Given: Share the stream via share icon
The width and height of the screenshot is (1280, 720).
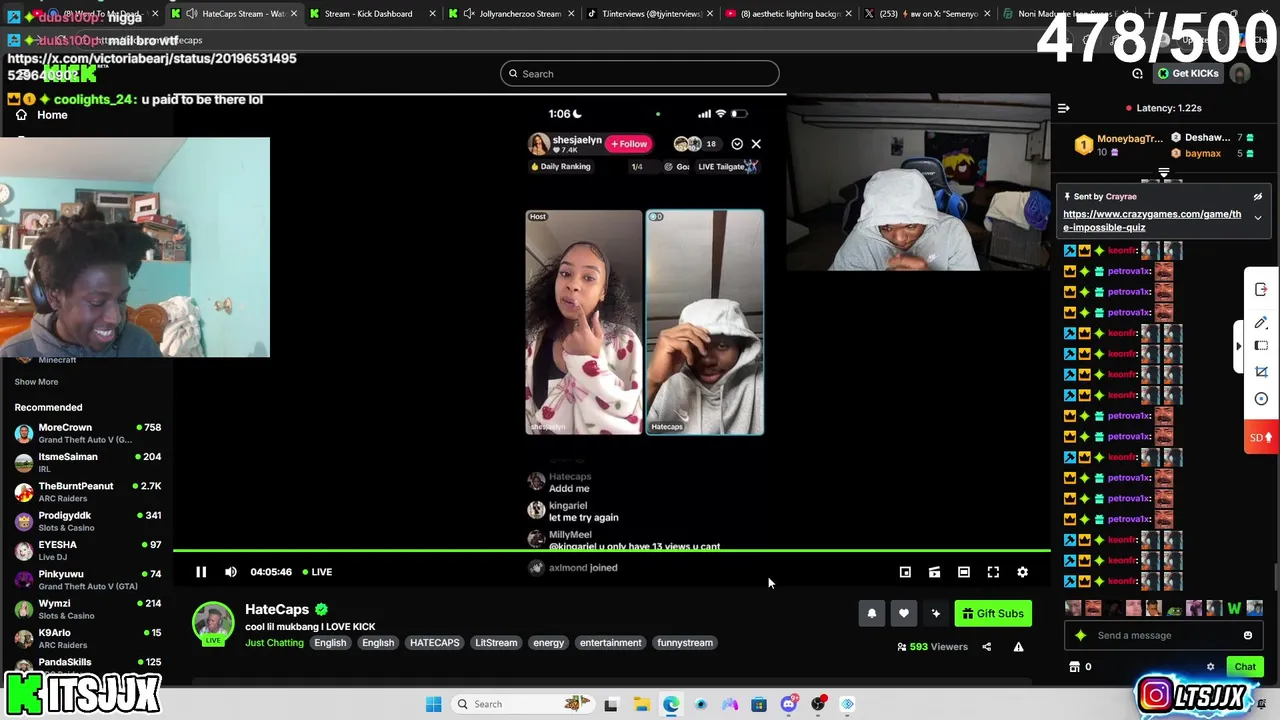Looking at the screenshot, I should tap(986, 647).
